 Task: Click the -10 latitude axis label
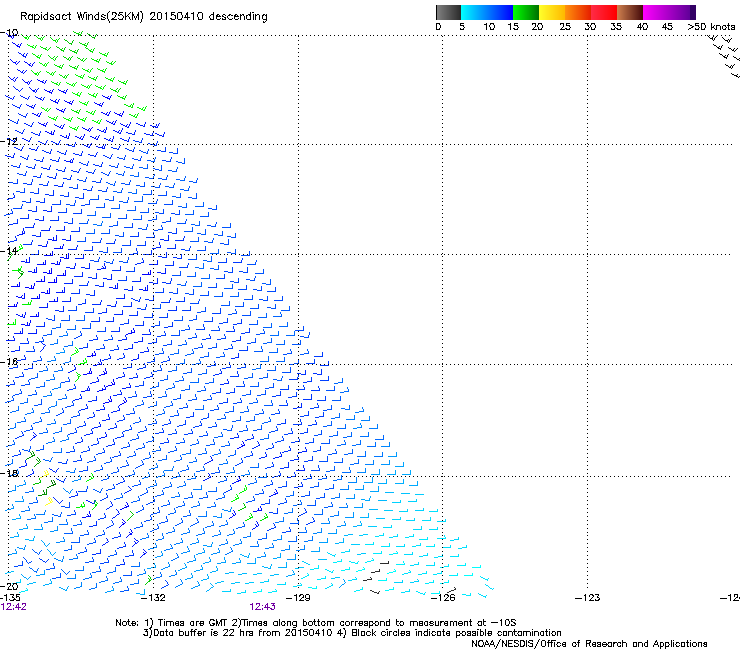click(x=9, y=33)
